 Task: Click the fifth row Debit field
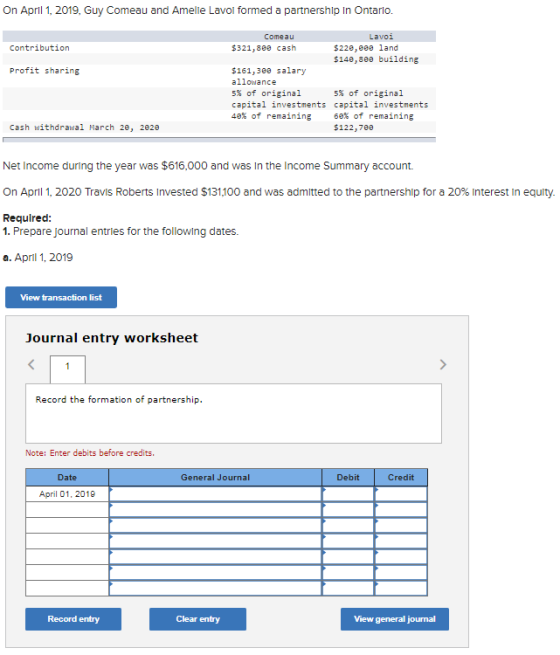point(348,557)
